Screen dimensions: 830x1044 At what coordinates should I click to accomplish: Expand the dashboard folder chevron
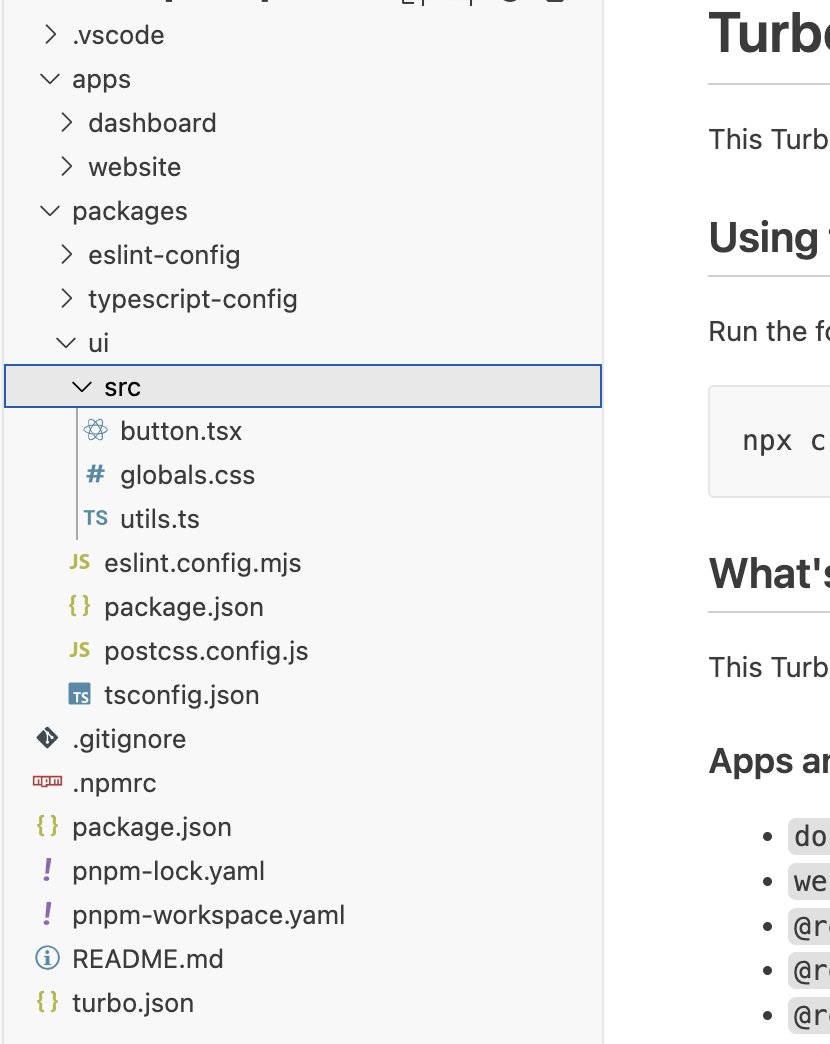pyautogui.click(x=66, y=123)
